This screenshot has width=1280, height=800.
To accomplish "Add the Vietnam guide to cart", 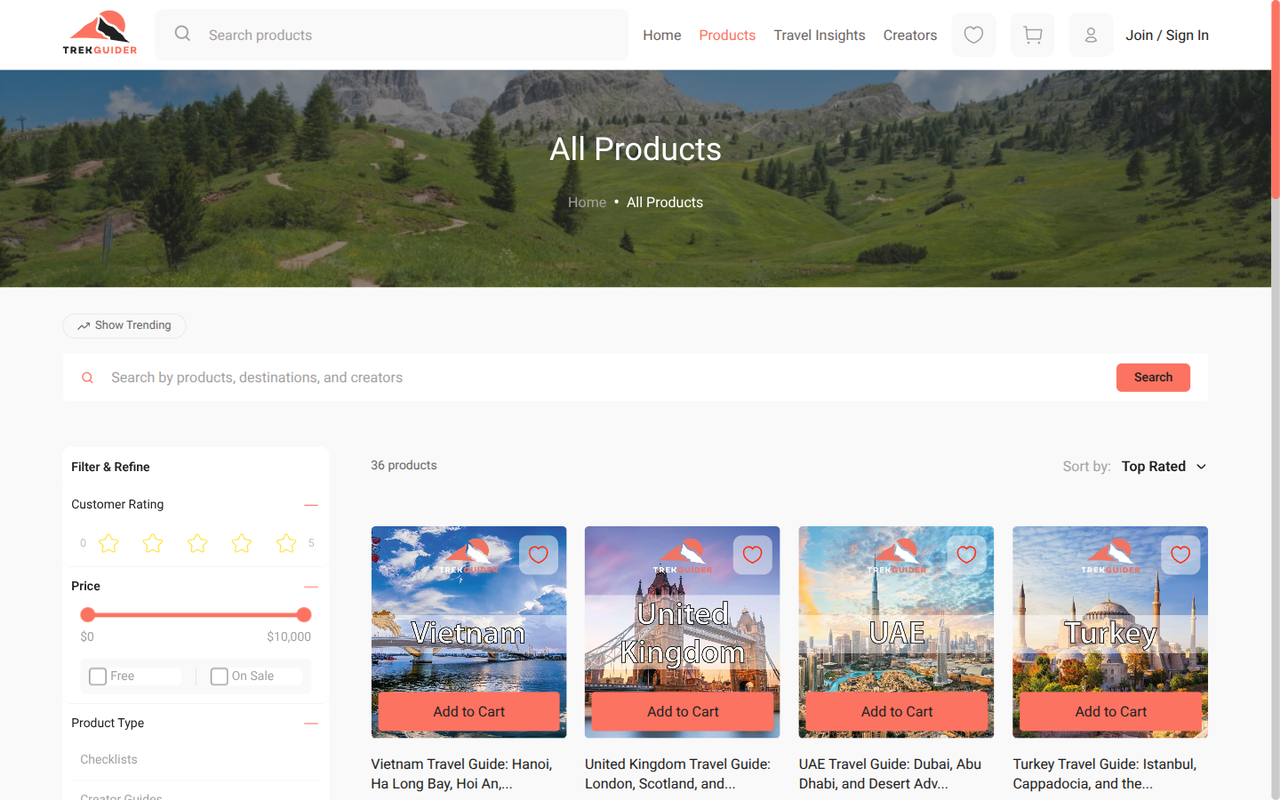I will (469, 712).
